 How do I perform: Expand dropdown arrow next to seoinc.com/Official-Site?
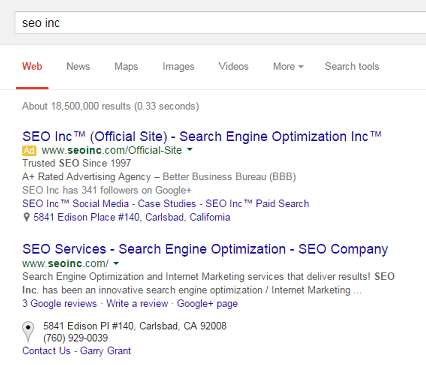pyautogui.click(x=190, y=150)
